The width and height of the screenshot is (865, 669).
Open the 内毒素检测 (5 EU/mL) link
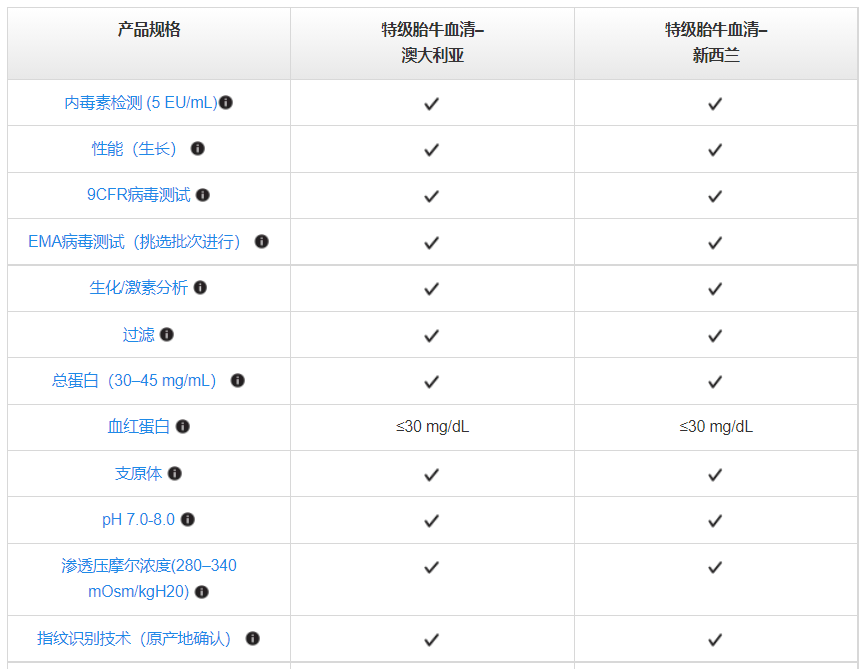[141, 103]
